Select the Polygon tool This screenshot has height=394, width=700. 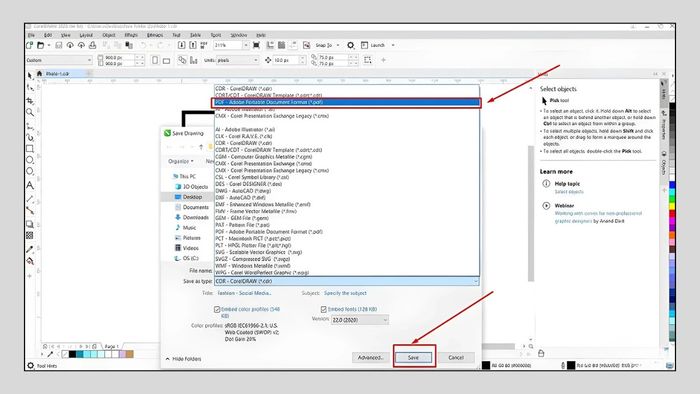pyautogui.click(x=30, y=171)
